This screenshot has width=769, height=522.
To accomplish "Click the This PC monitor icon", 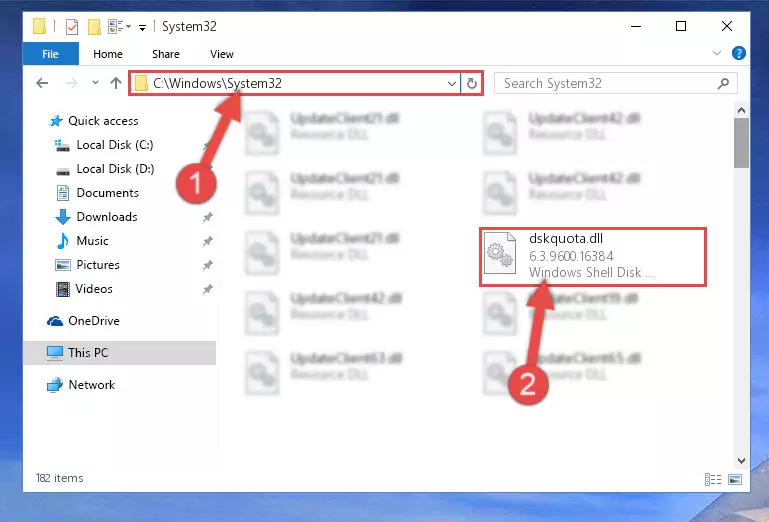I will pos(54,353).
